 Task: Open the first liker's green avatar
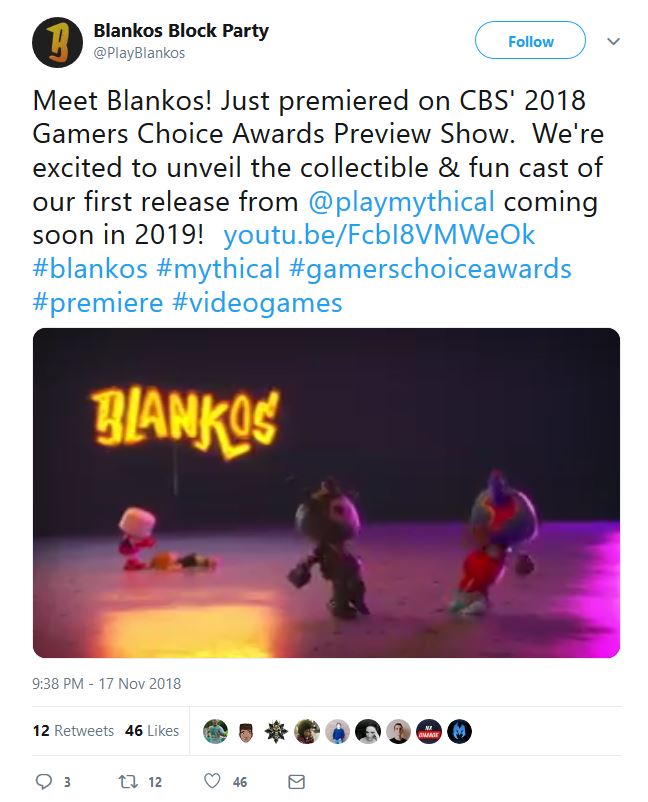[x=215, y=731]
